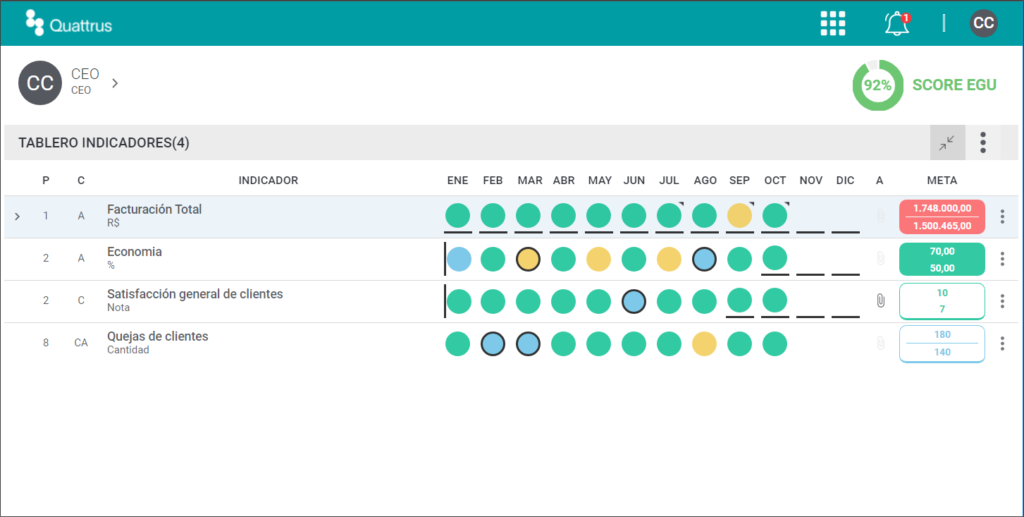Click the INDICADOR column header
The image size is (1024, 517).
(x=268, y=180)
